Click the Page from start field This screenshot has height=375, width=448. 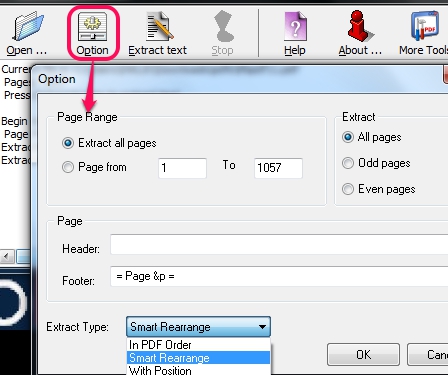click(x=182, y=168)
